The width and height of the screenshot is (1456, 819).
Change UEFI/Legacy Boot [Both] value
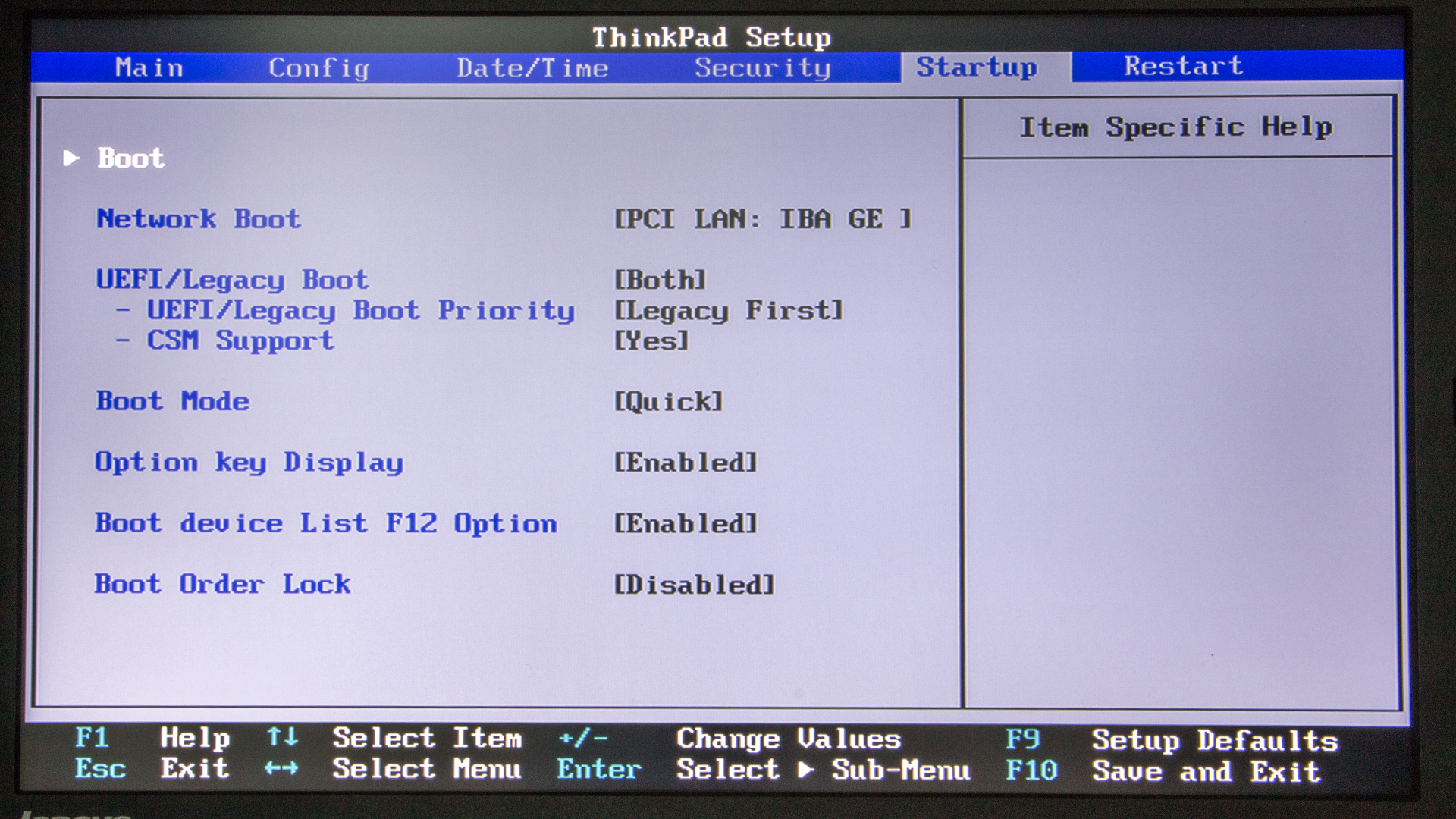[x=660, y=280]
